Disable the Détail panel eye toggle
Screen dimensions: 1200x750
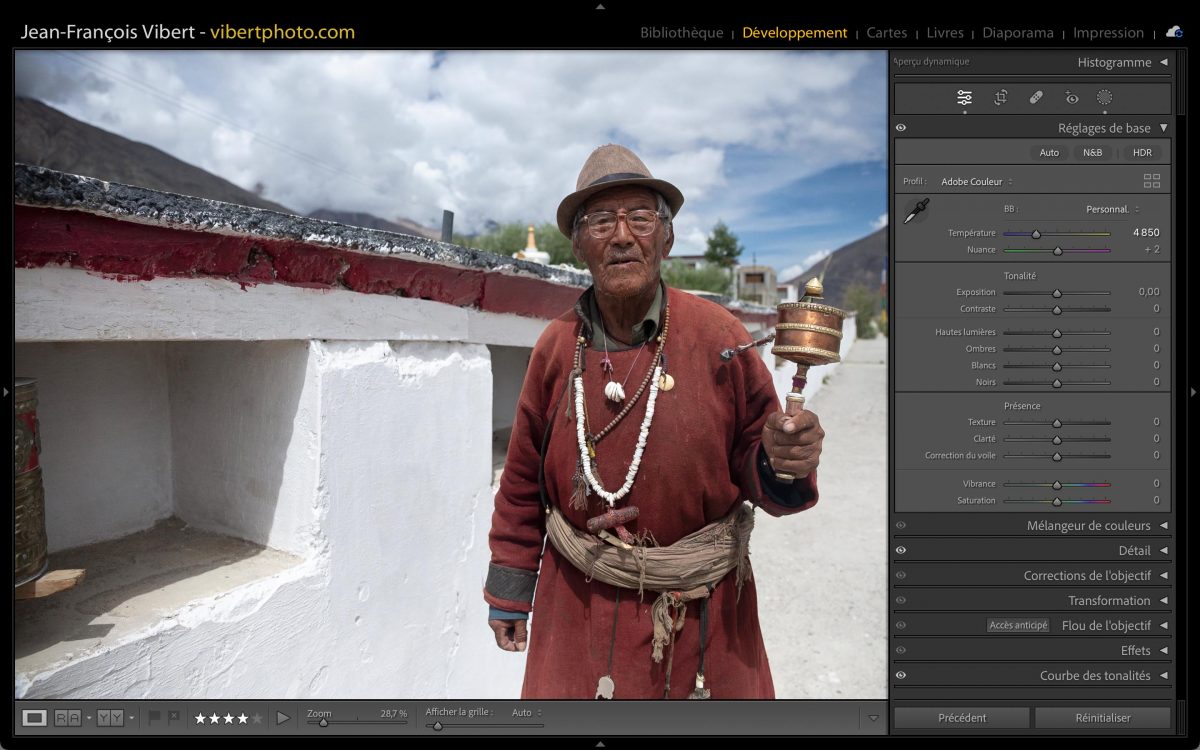(901, 550)
